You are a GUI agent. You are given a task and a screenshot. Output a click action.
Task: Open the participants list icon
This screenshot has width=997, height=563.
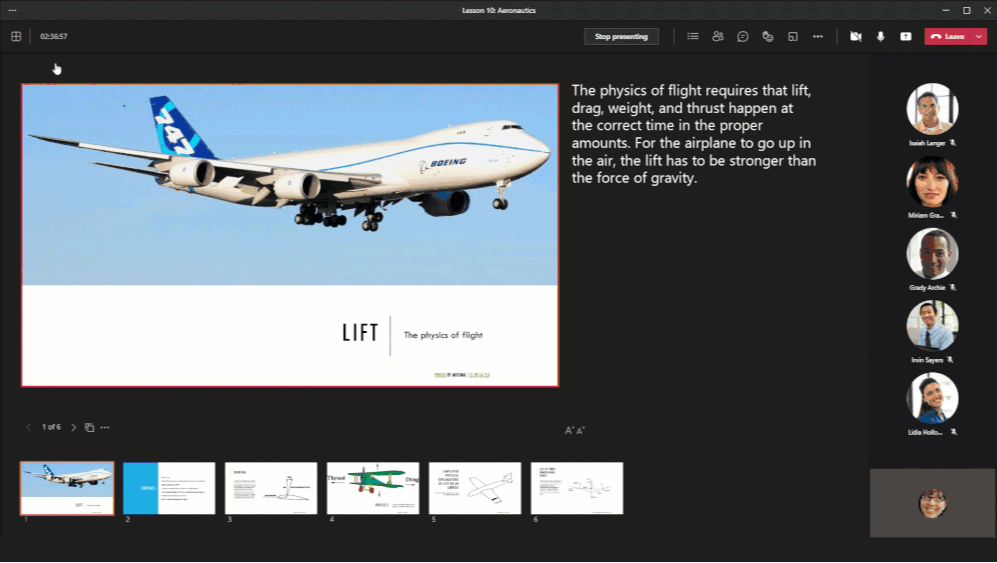coord(718,36)
